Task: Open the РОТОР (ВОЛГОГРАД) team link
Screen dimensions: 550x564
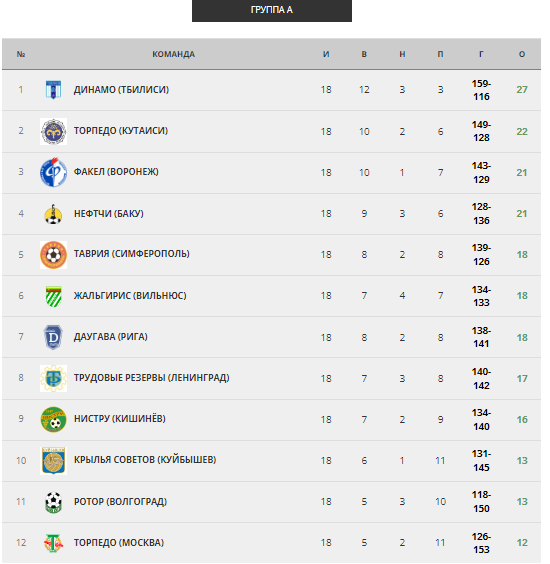Action: (x=121, y=502)
